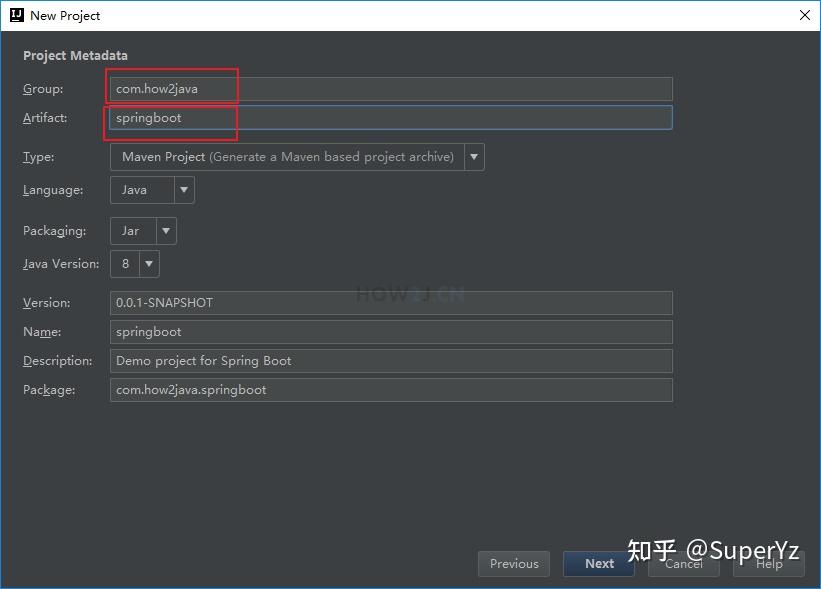Screen dimensions: 821x589
Task: Click the Artifact label
Action: click(45, 118)
